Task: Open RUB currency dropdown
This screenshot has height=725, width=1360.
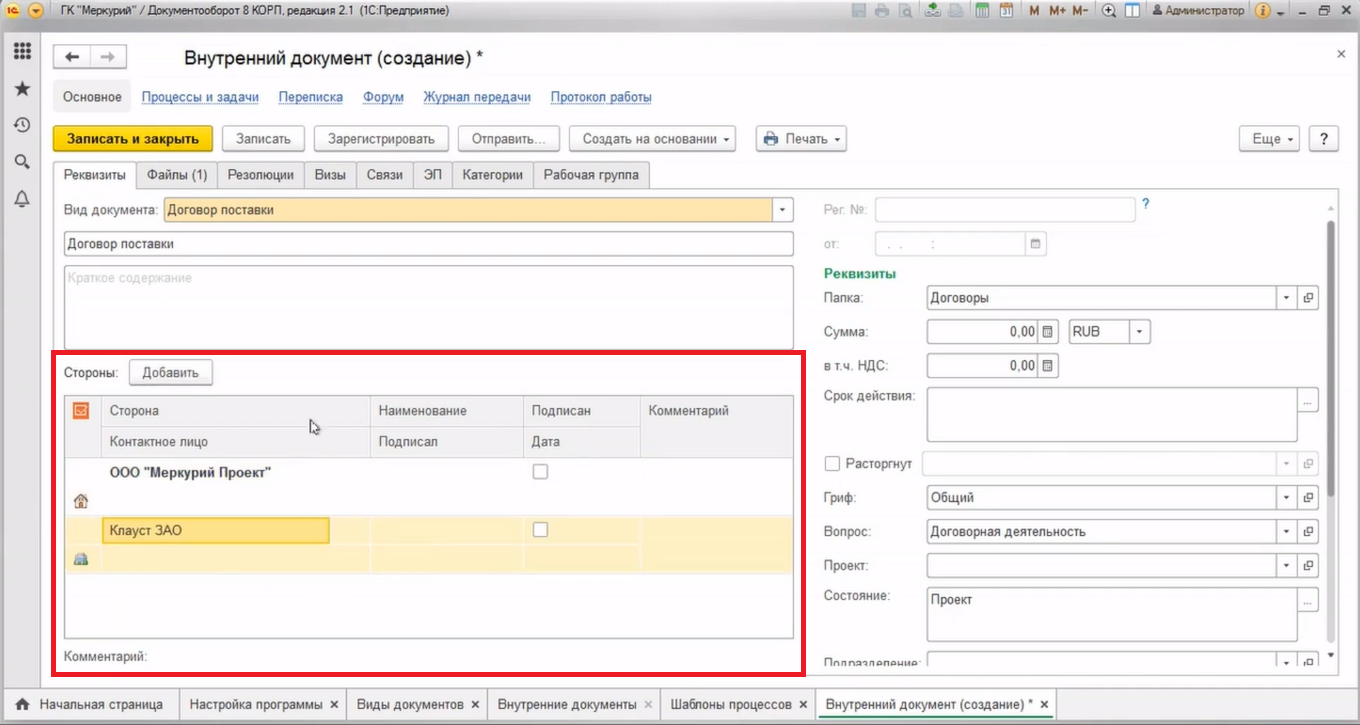Action: (x=1141, y=331)
